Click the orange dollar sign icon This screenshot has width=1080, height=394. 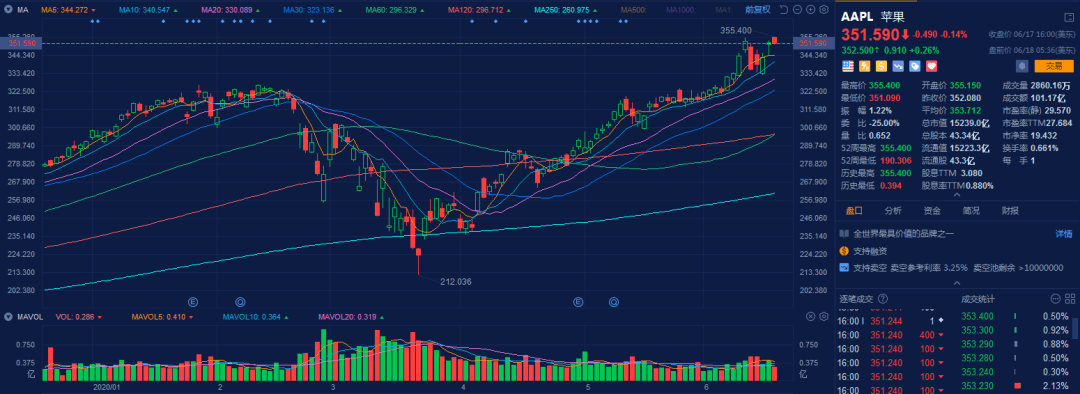point(881,66)
